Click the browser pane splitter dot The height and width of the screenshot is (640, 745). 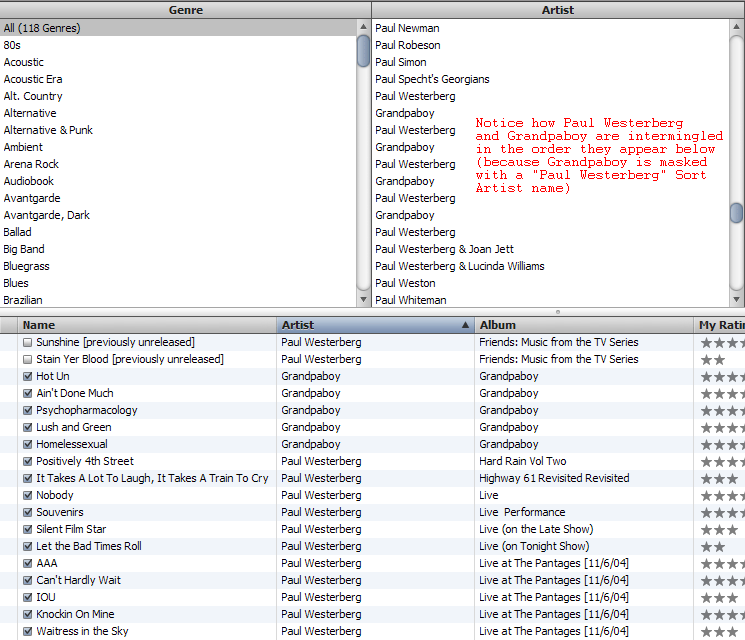point(558,312)
